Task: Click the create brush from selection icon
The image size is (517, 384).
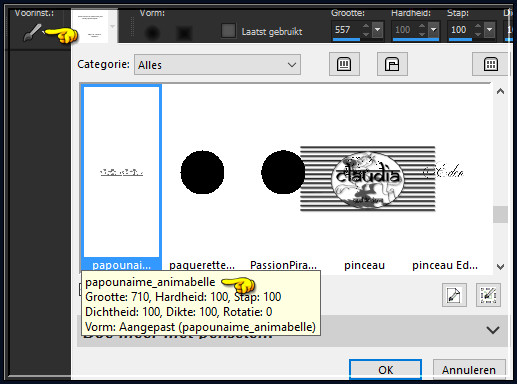Action: [x=488, y=295]
